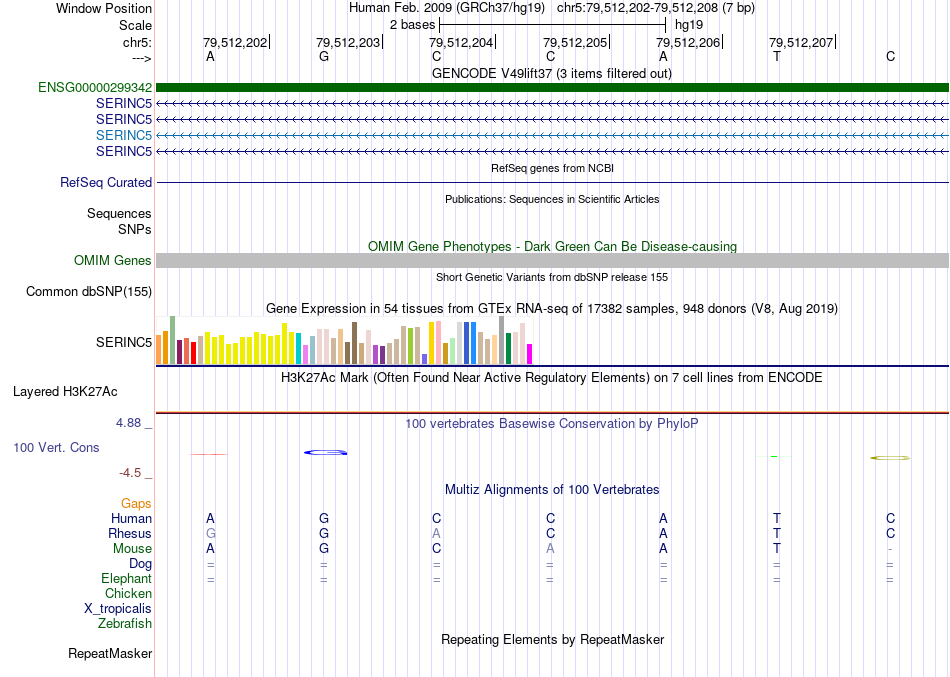This screenshot has height=677, width=950.
Task: Click the 79,512,207 position label
Action: point(802,42)
